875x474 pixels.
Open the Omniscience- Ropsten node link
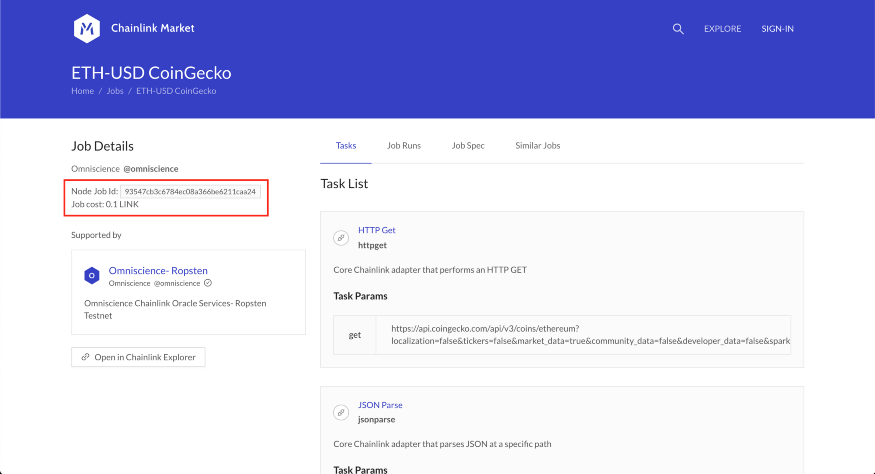click(158, 271)
